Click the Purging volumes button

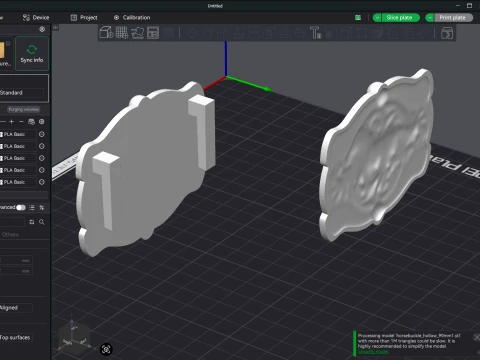pyautogui.click(x=23, y=109)
